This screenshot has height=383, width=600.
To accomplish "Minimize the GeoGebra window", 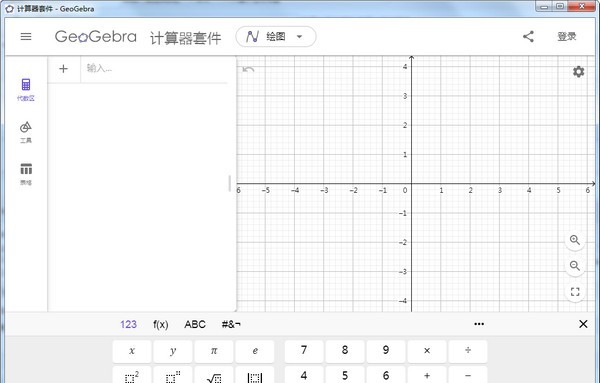I will (x=545, y=7).
